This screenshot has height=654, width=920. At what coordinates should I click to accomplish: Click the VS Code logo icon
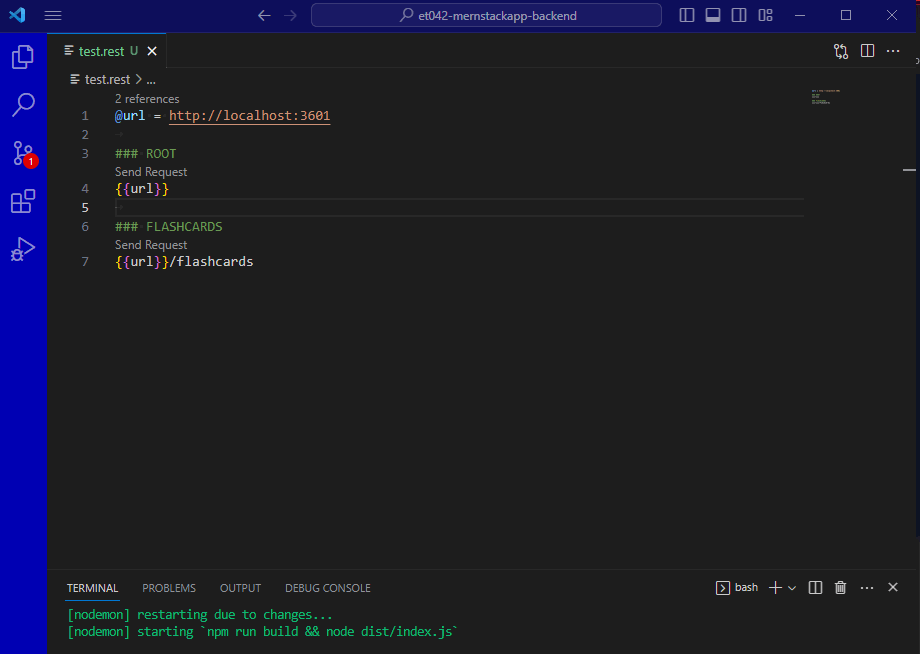point(17,15)
